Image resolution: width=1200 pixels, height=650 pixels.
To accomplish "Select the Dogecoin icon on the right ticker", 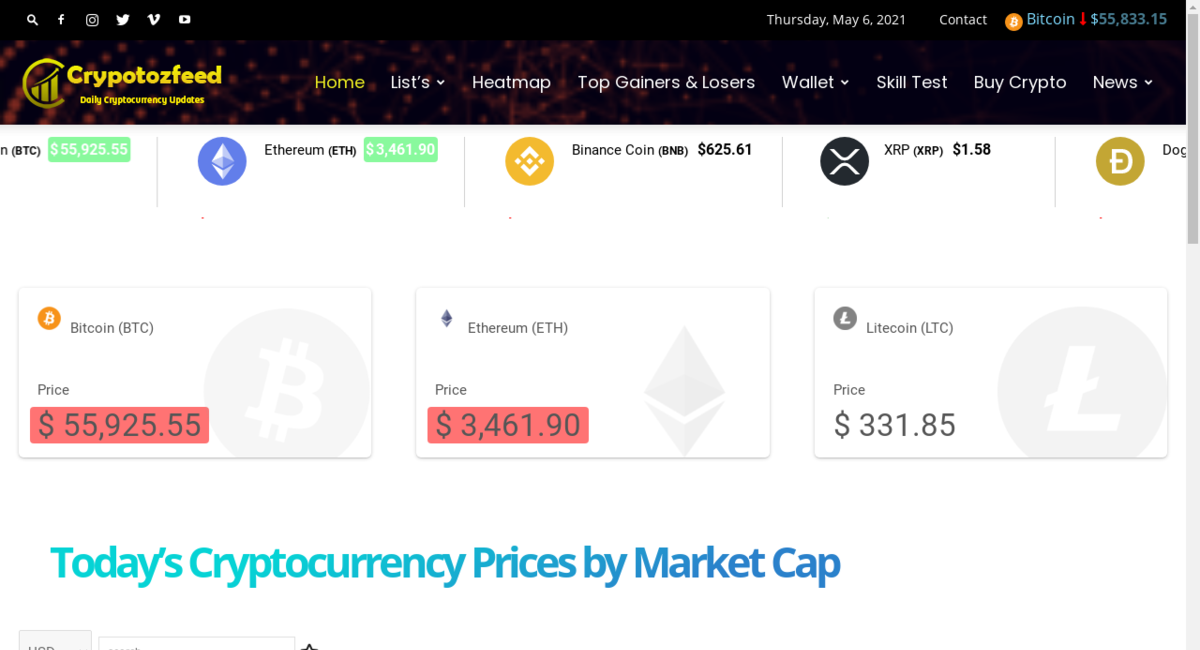I will coord(1120,161).
